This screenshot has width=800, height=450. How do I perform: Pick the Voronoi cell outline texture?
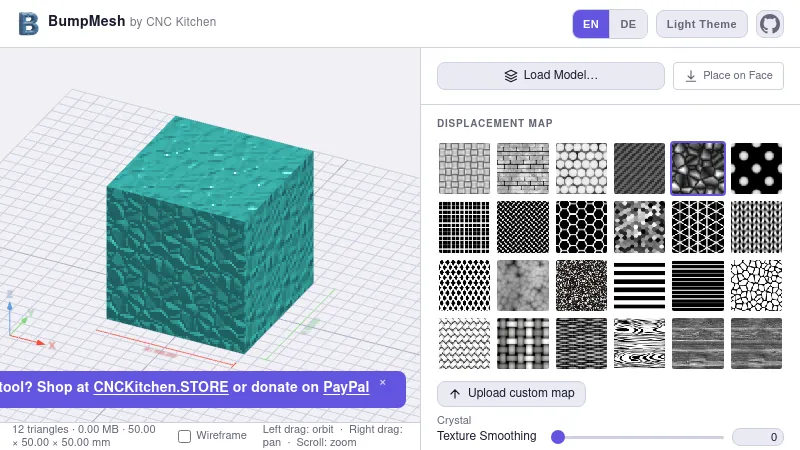pos(756,285)
